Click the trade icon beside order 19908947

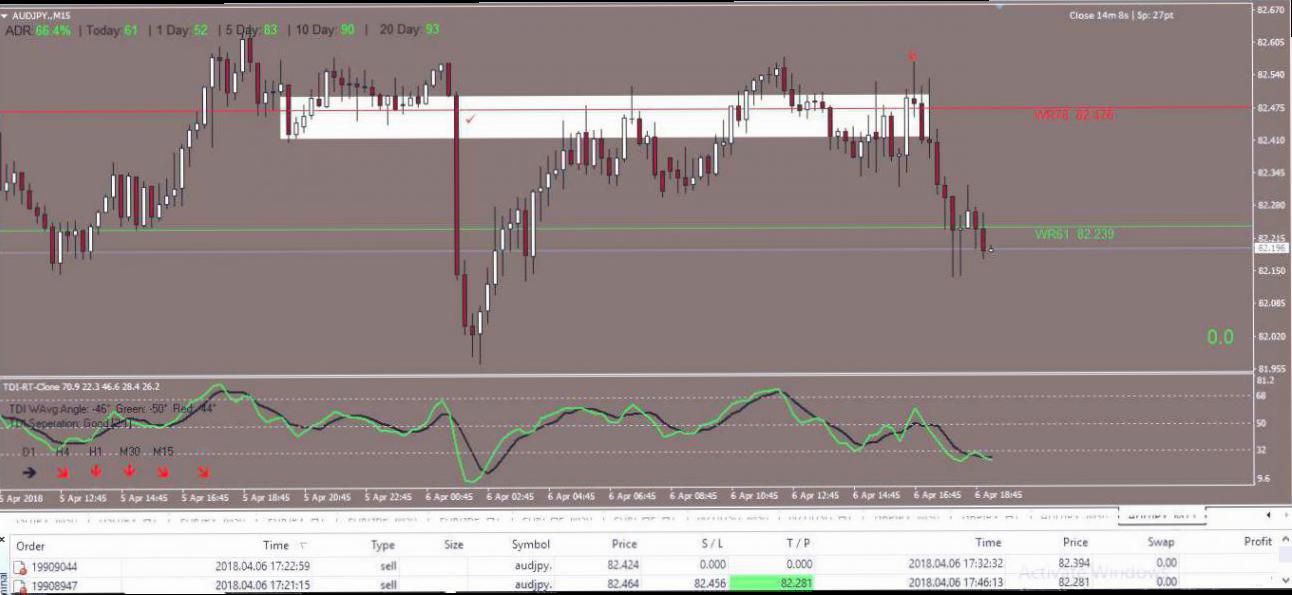point(19,585)
